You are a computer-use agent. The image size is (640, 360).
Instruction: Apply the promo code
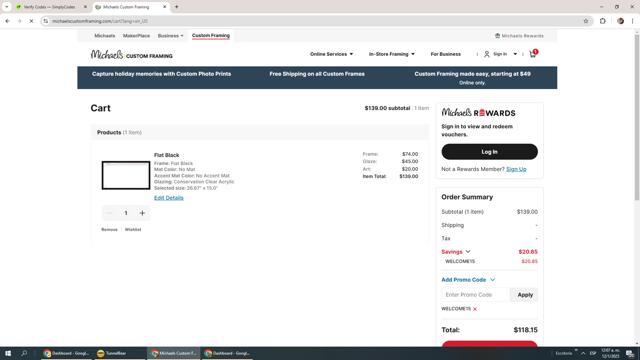[x=525, y=295]
